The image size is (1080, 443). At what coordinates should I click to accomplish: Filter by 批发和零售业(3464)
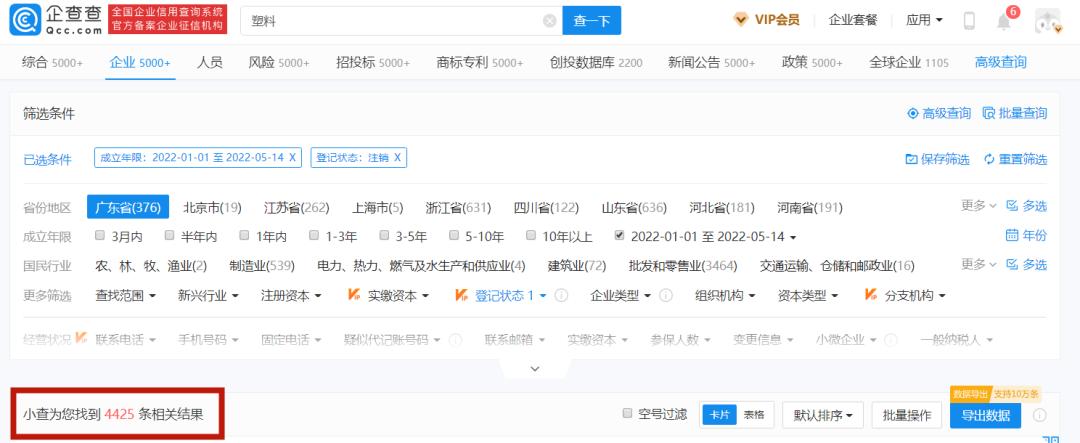point(683,265)
